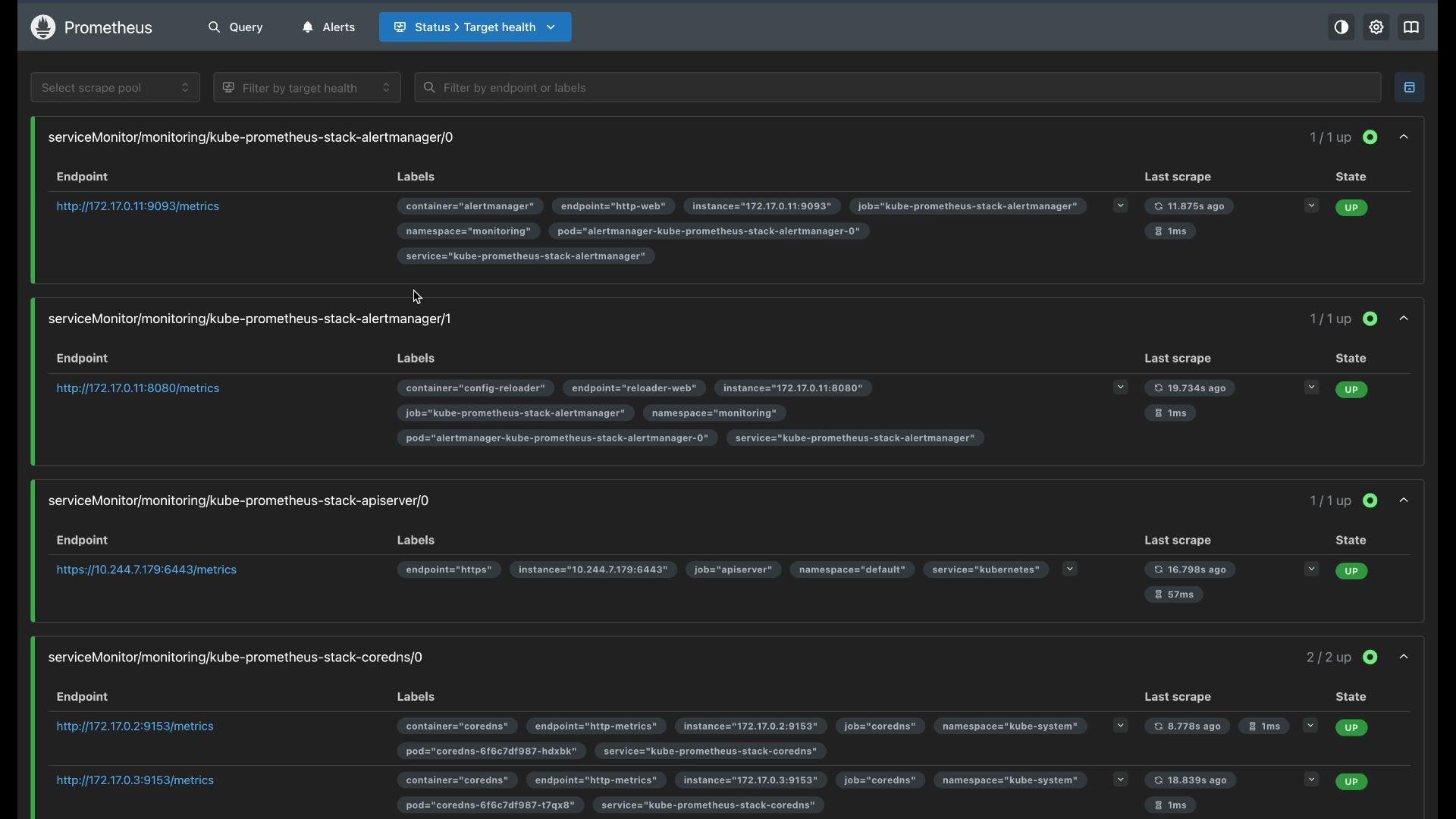The image size is (1456, 819).
Task: Click the Prometheus logo icon
Action: point(43,27)
